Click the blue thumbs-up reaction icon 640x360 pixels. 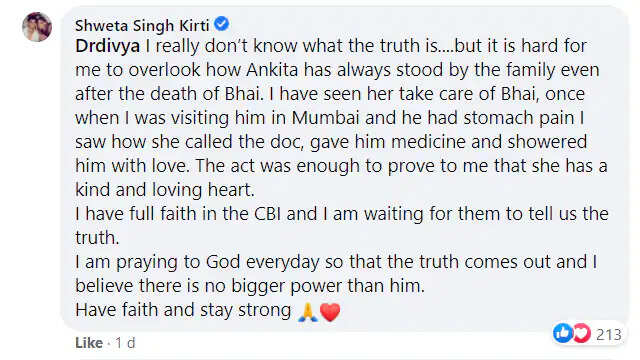(x=563, y=333)
